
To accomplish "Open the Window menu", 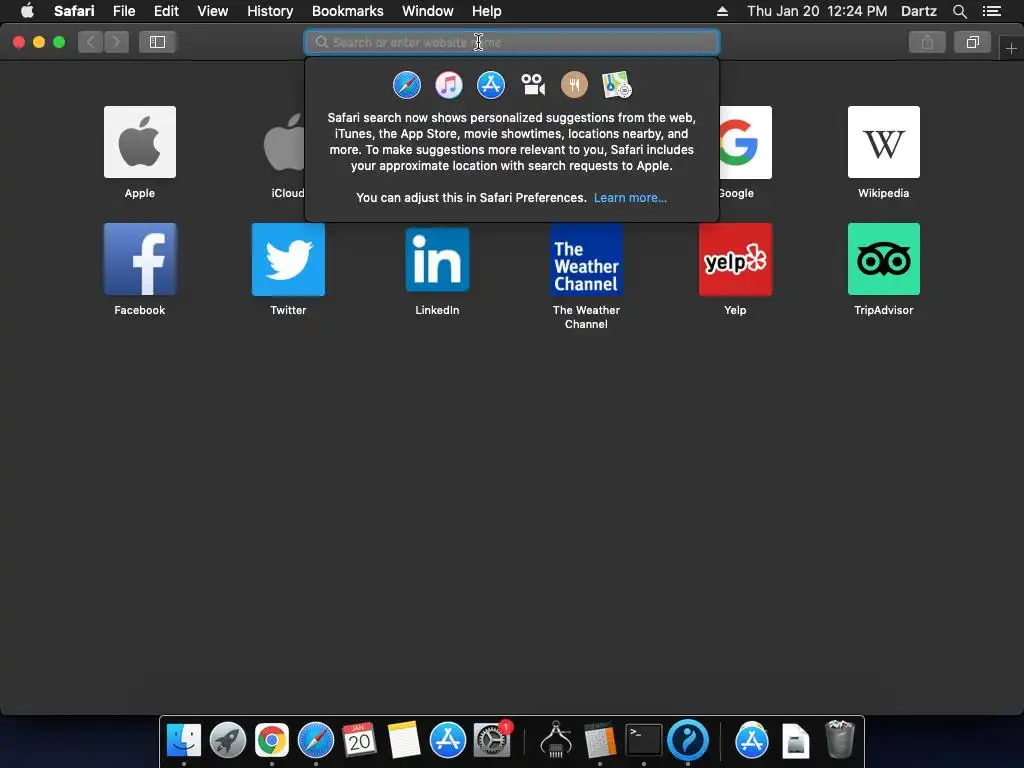I will (x=427, y=11).
